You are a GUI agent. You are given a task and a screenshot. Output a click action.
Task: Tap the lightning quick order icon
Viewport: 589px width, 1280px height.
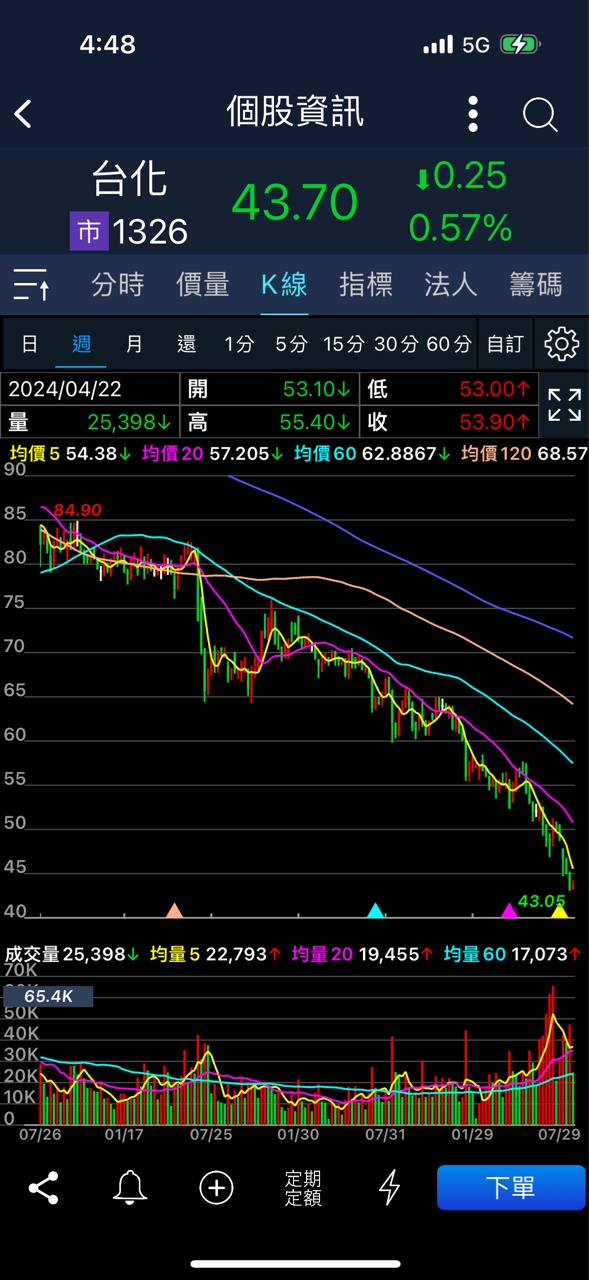click(389, 1188)
